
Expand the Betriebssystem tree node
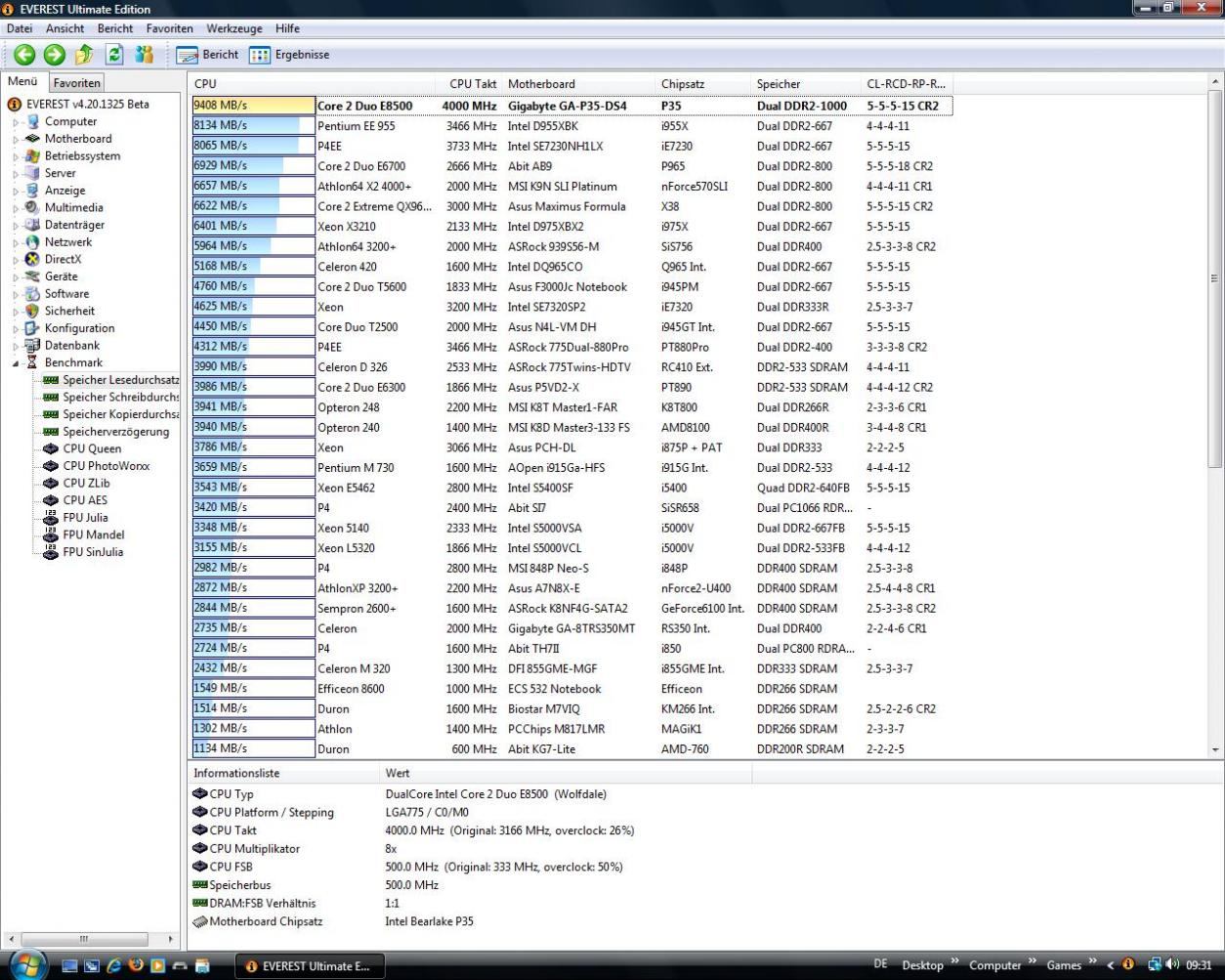[x=16, y=156]
